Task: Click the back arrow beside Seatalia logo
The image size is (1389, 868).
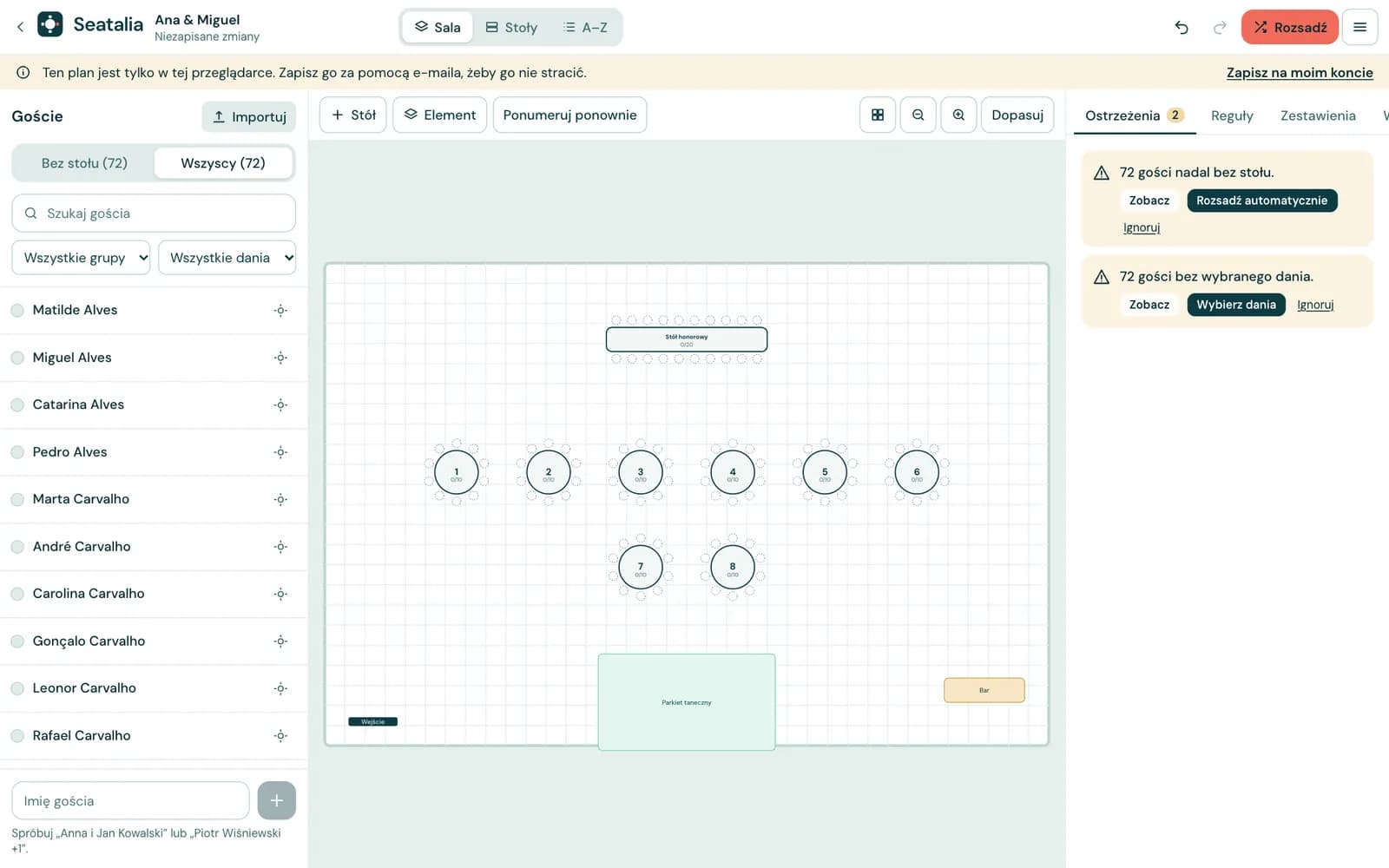Action: (x=20, y=27)
